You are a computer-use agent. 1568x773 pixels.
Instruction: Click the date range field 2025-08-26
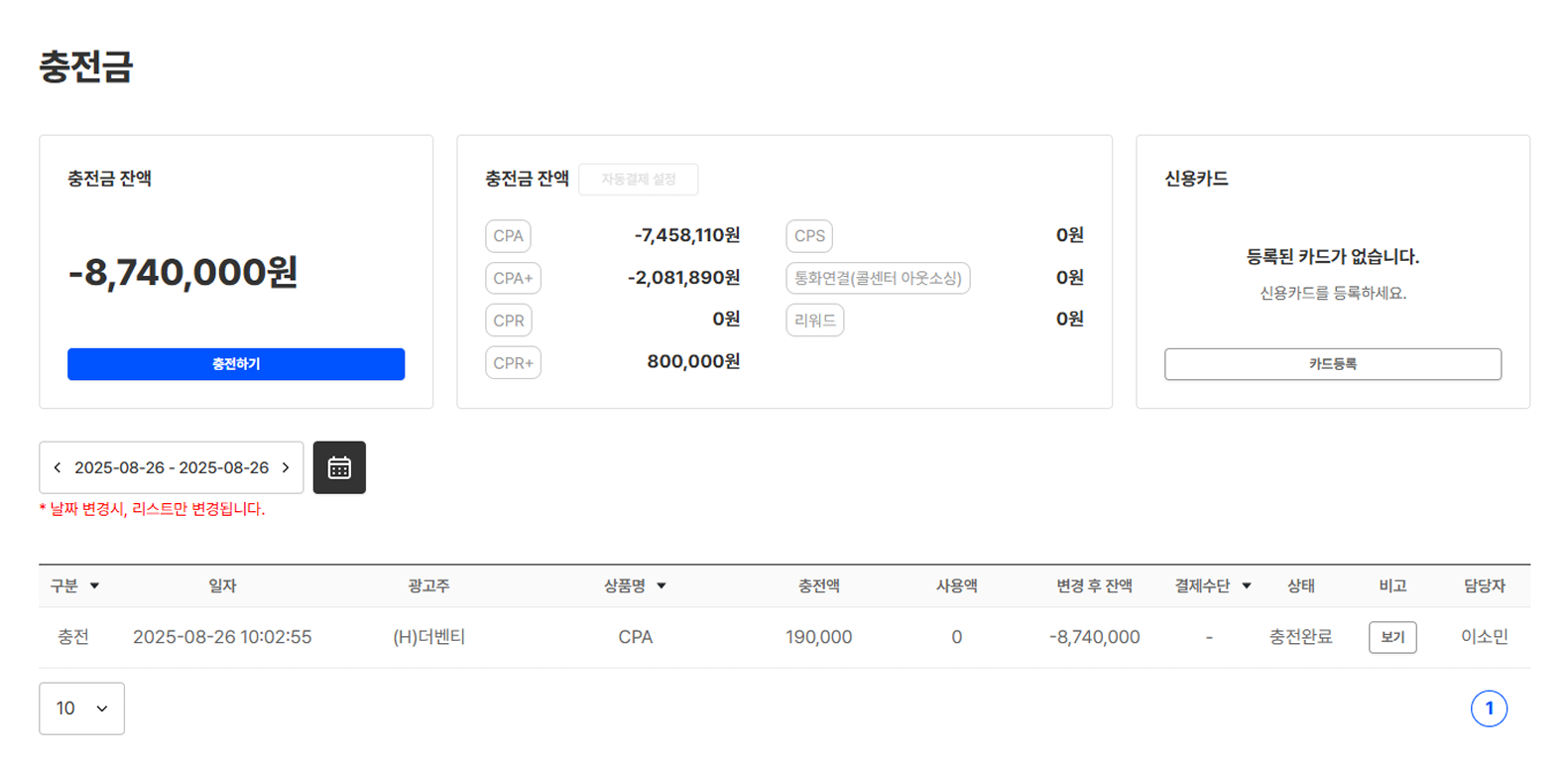(172, 467)
